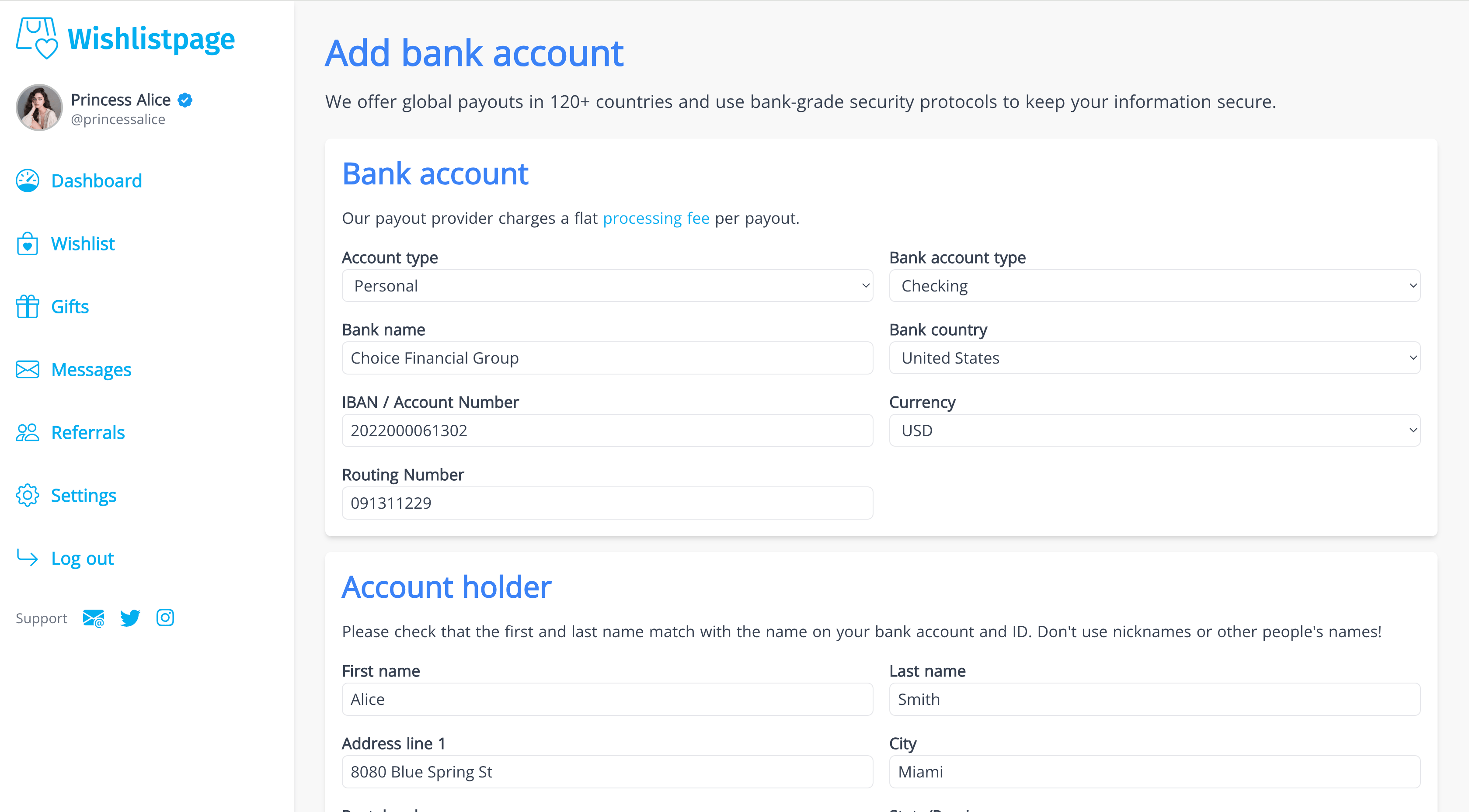The width and height of the screenshot is (1469, 812).
Task: Open the Instagram support icon
Action: pos(165,618)
